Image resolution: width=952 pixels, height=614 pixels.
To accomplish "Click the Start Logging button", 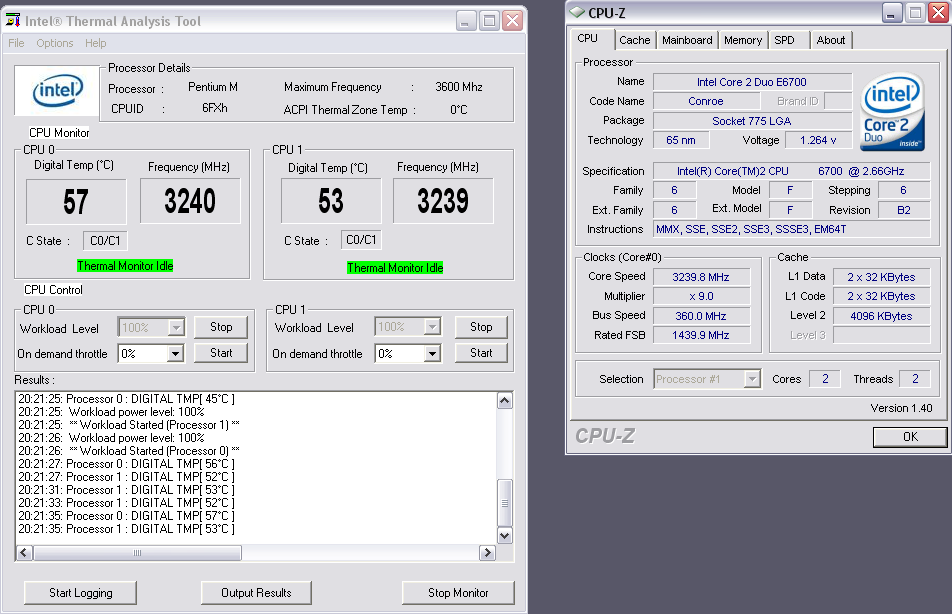I will click(x=81, y=593).
